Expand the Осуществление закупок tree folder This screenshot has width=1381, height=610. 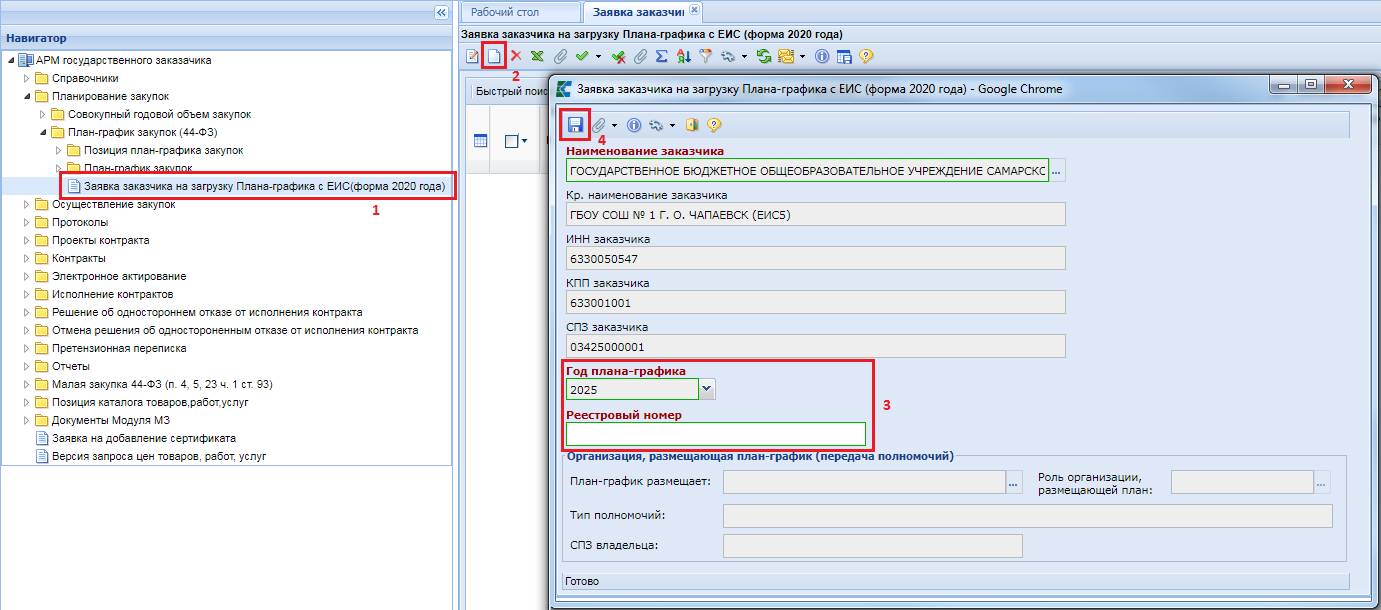click(28, 204)
